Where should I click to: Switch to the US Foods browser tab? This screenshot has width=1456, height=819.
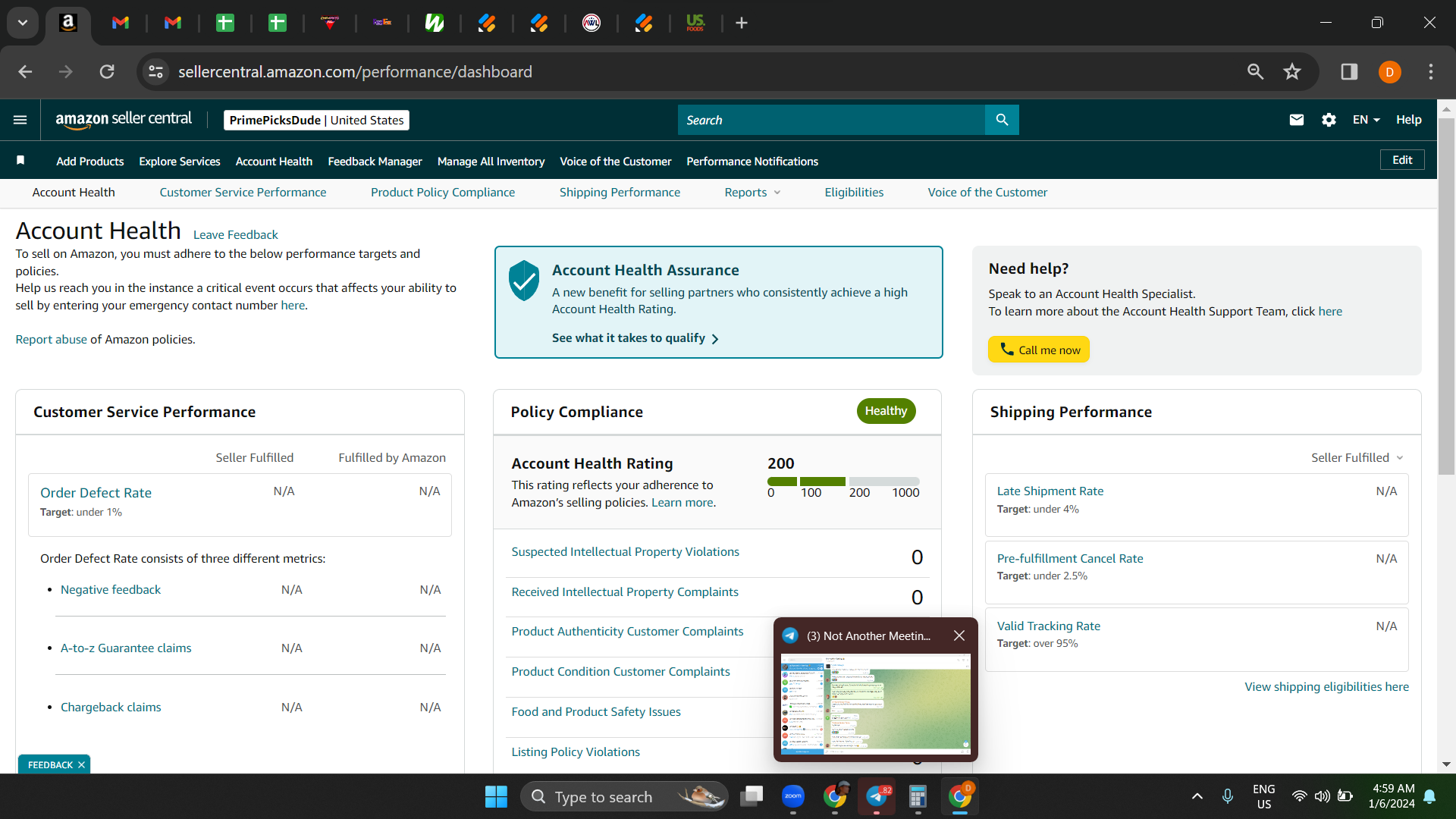[x=695, y=23]
